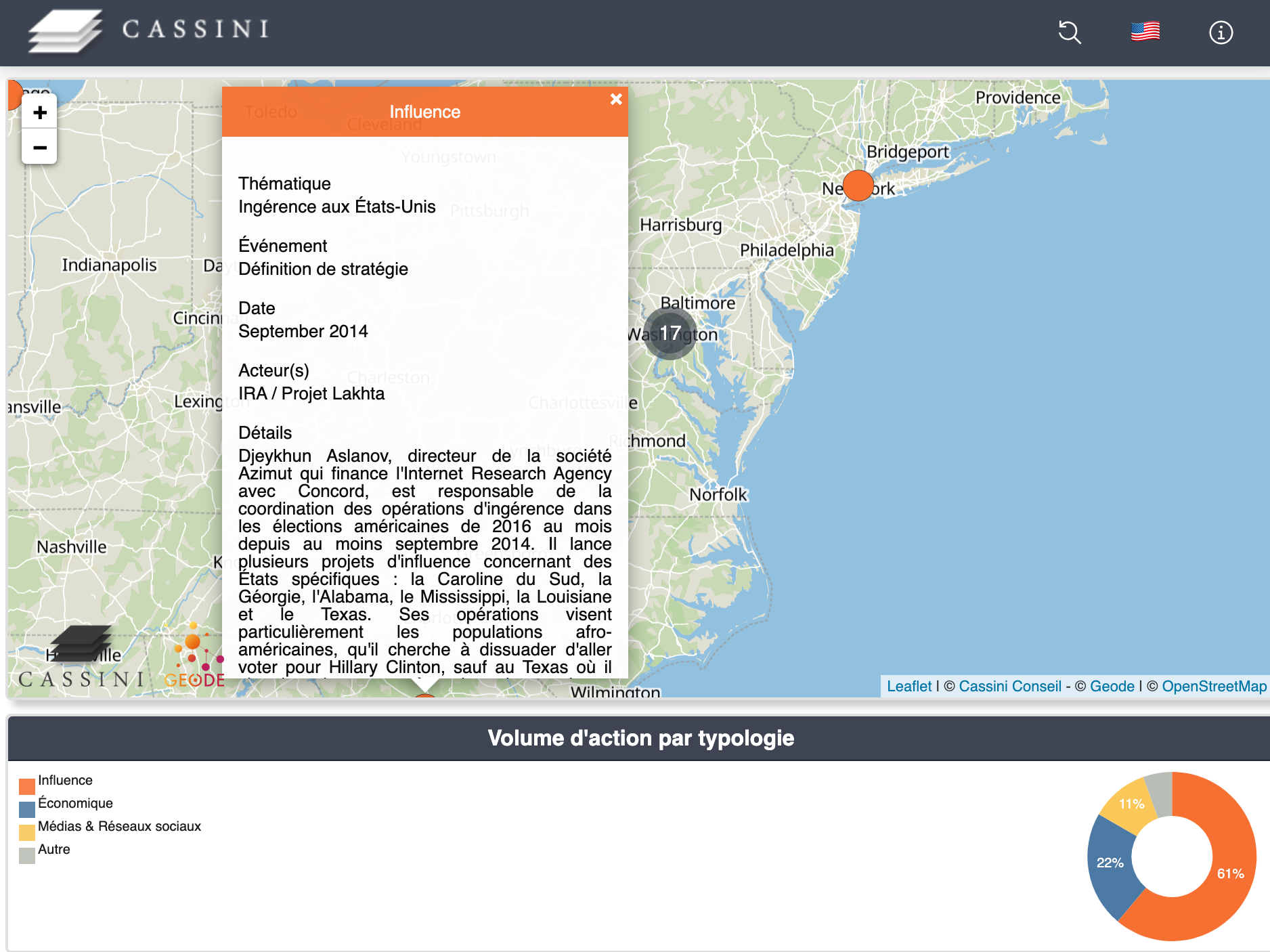Open the search magnifier icon
This screenshot has width=1270, height=952.
tap(1069, 32)
